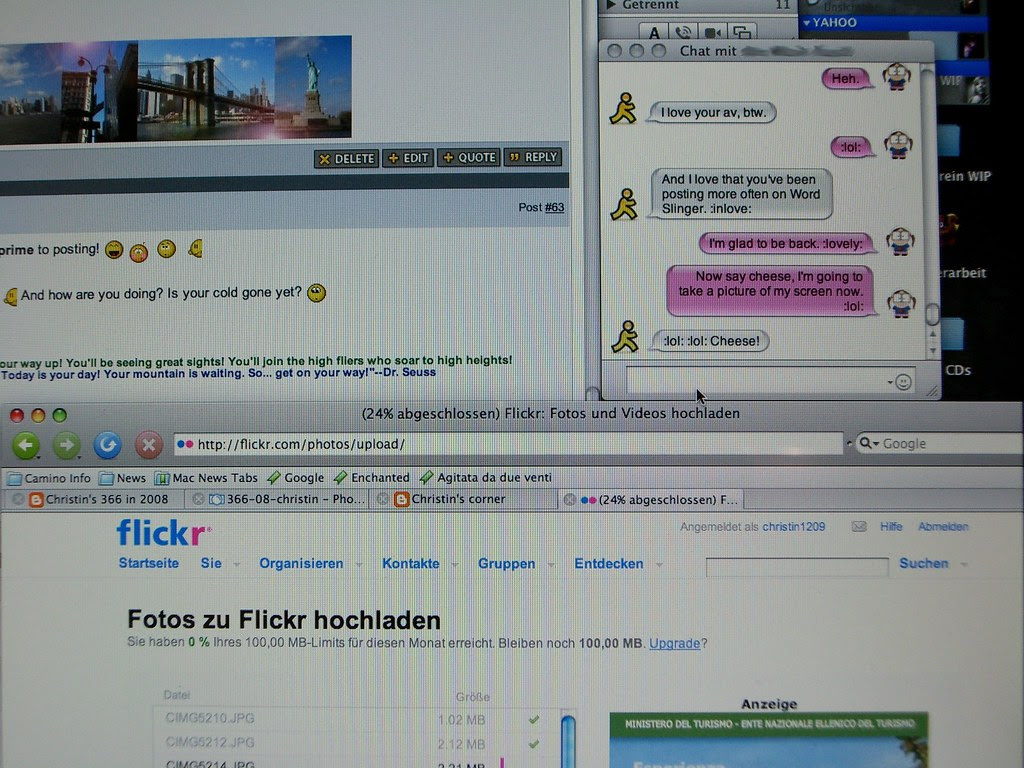Click the EDIT button on the forum post
This screenshot has height=768, width=1024.
tap(408, 158)
